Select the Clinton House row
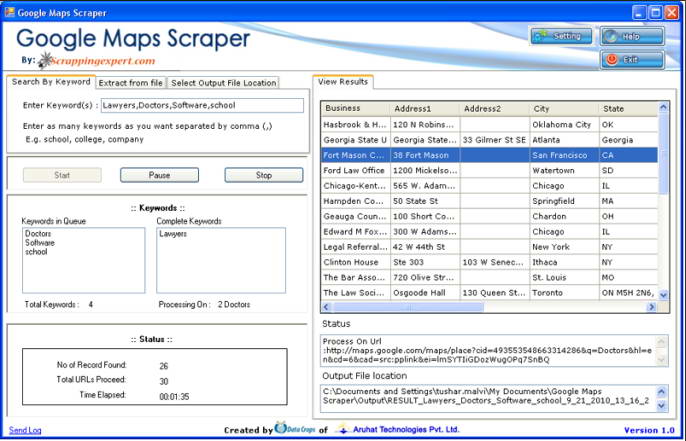 (489, 262)
